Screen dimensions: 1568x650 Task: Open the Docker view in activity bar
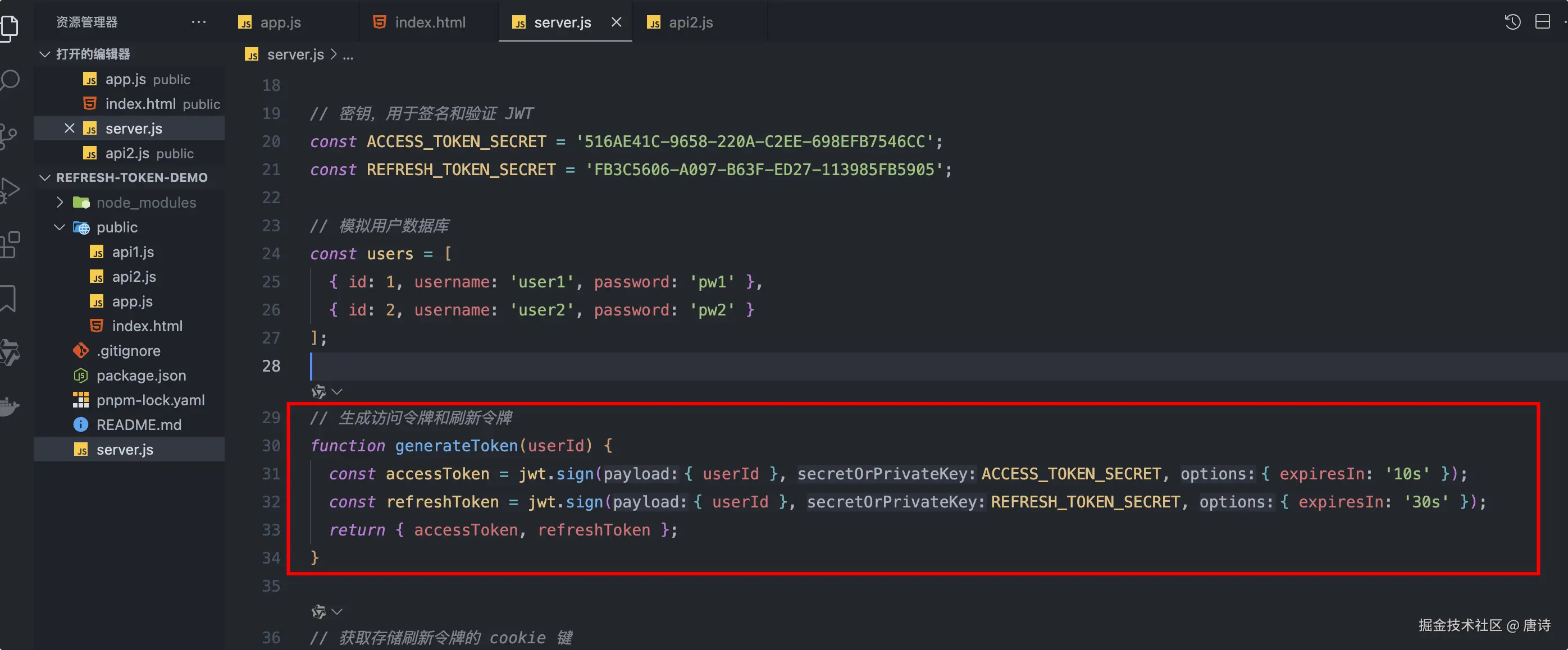pos(8,406)
